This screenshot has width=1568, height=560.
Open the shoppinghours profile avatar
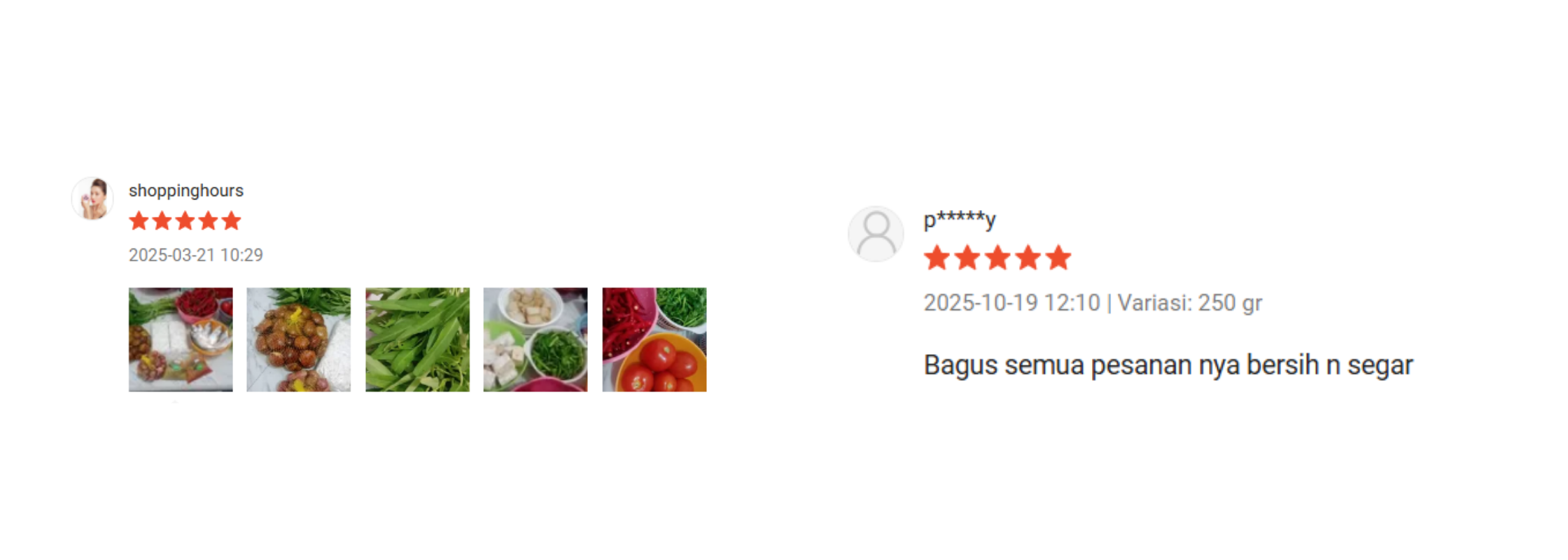coord(92,199)
